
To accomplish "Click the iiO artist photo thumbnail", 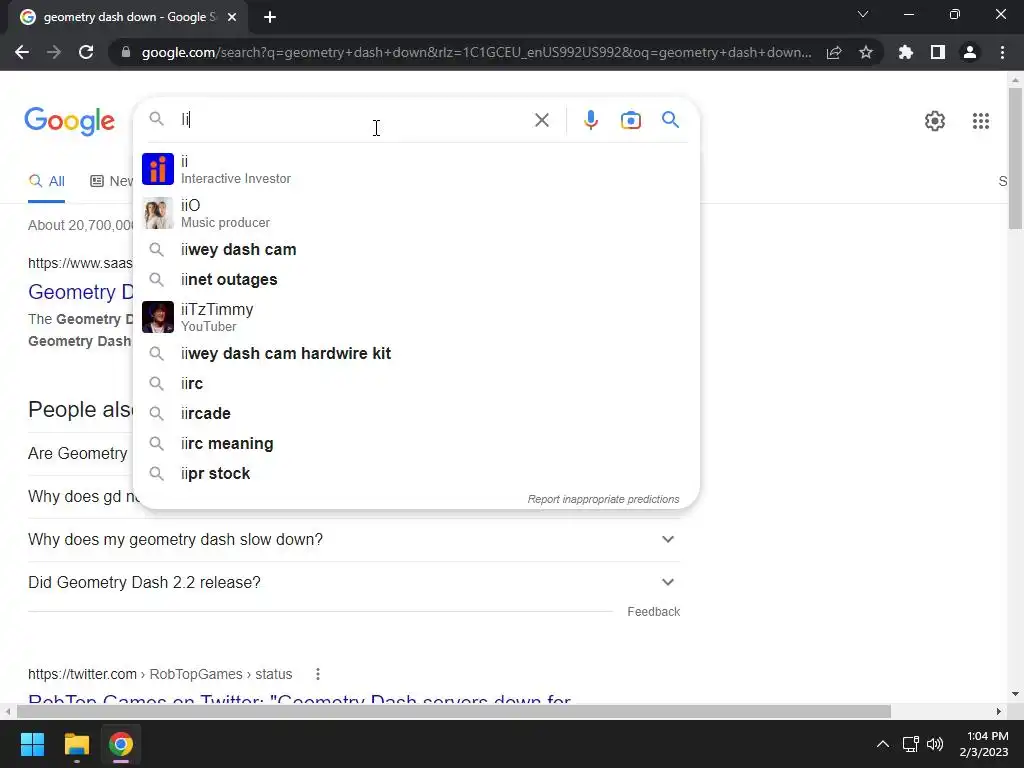I will point(158,214).
